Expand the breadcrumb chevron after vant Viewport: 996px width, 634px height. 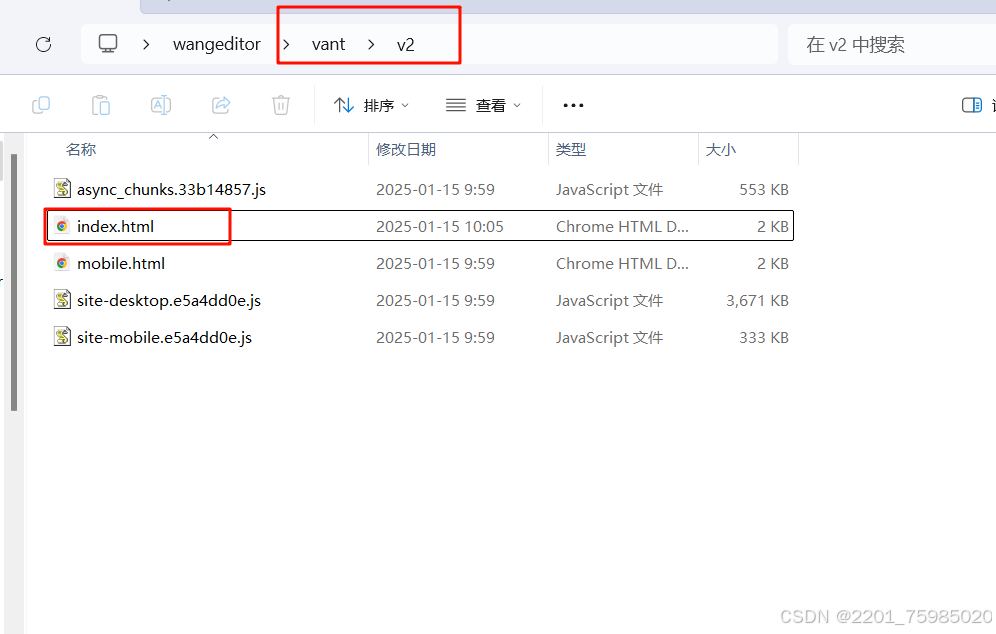tap(369, 44)
